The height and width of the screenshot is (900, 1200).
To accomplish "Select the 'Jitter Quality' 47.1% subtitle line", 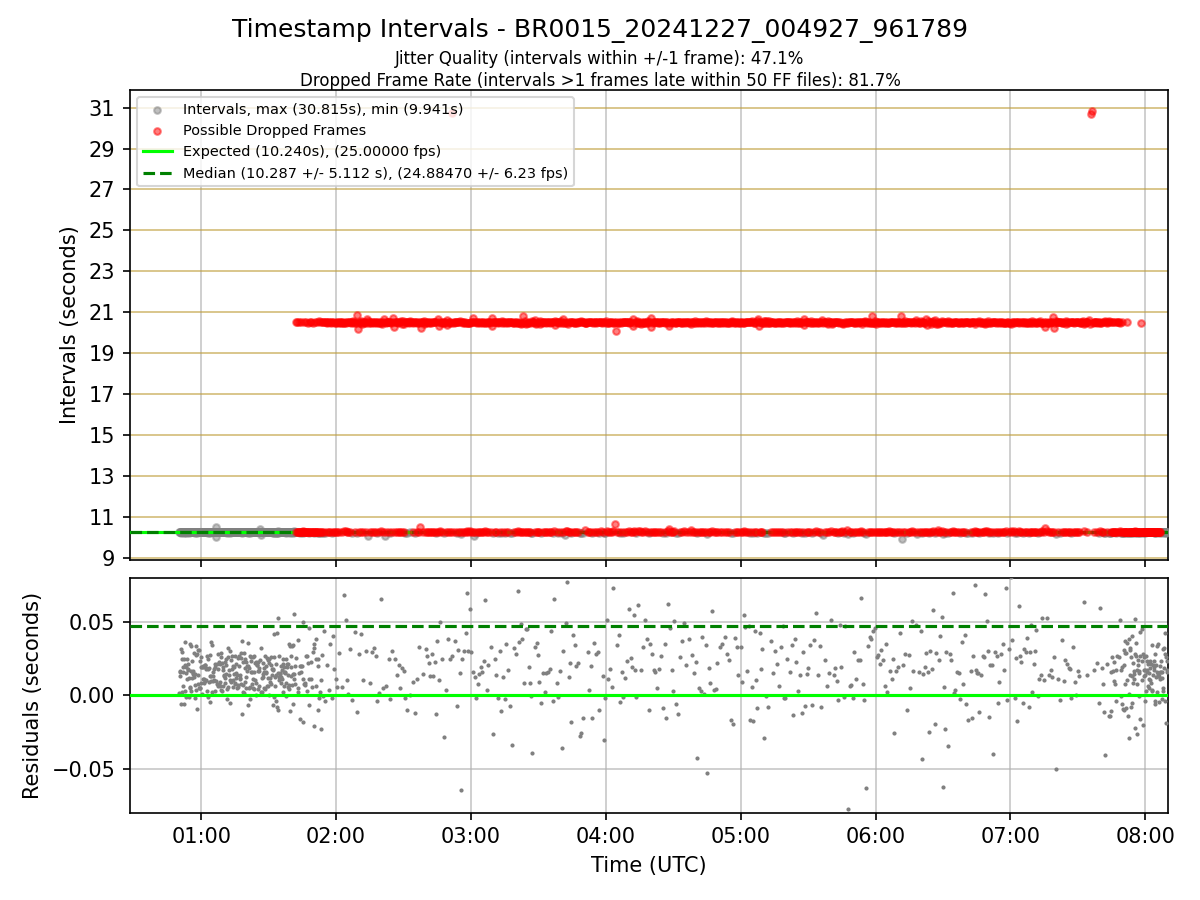I will point(599,58).
